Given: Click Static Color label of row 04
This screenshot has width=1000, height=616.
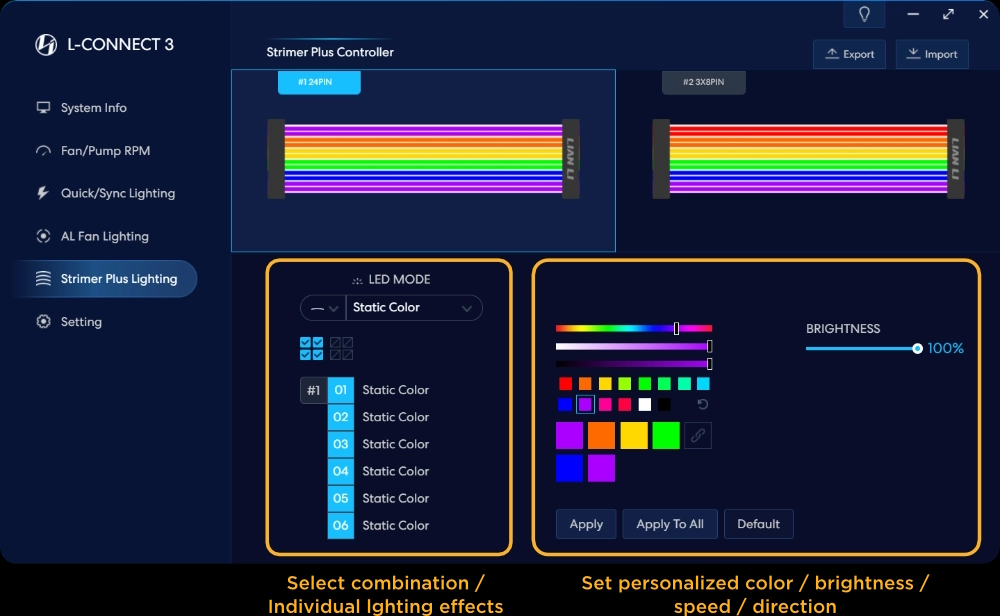Looking at the screenshot, I should (x=395, y=471).
